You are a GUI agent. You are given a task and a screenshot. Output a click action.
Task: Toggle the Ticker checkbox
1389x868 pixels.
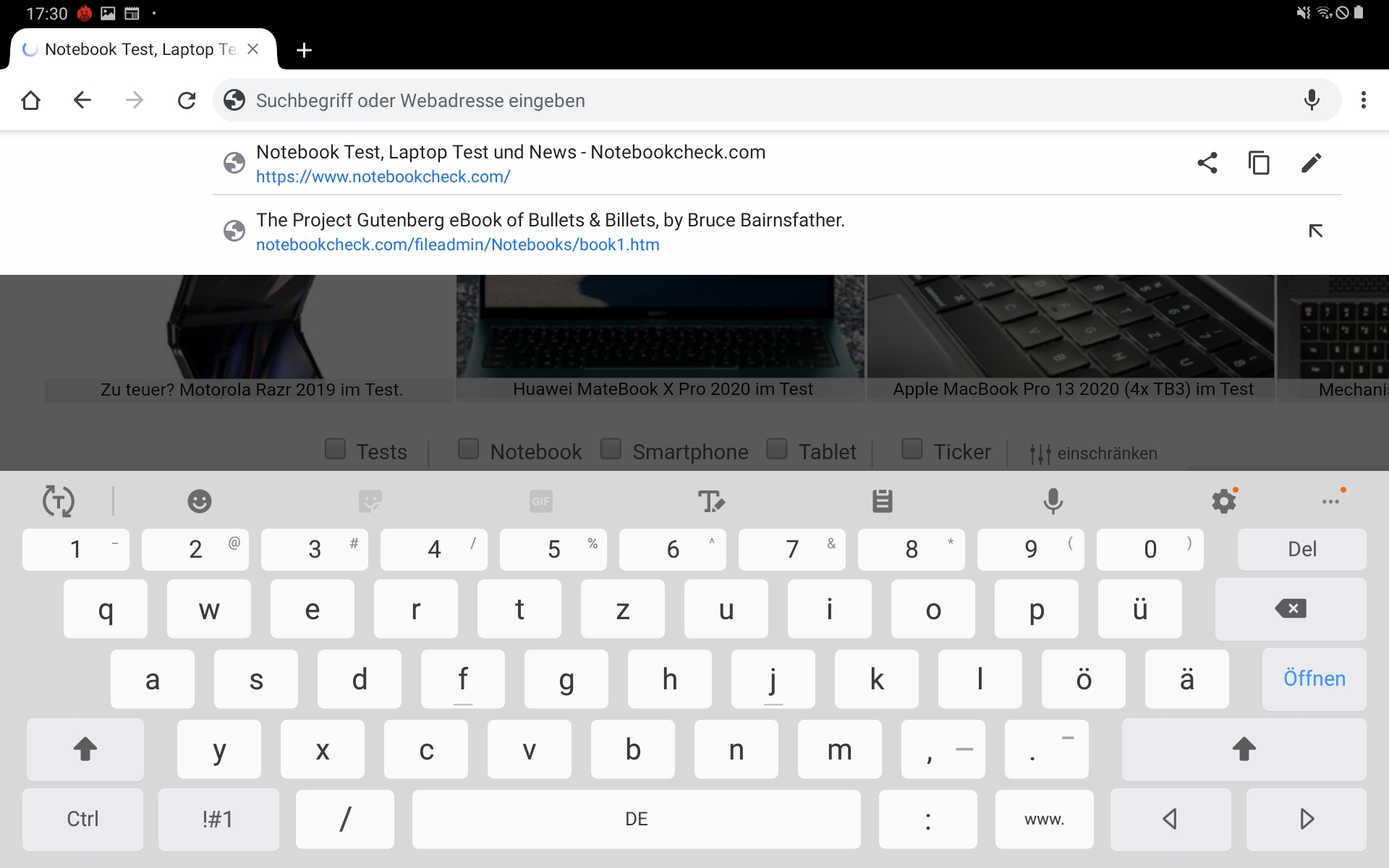(912, 449)
